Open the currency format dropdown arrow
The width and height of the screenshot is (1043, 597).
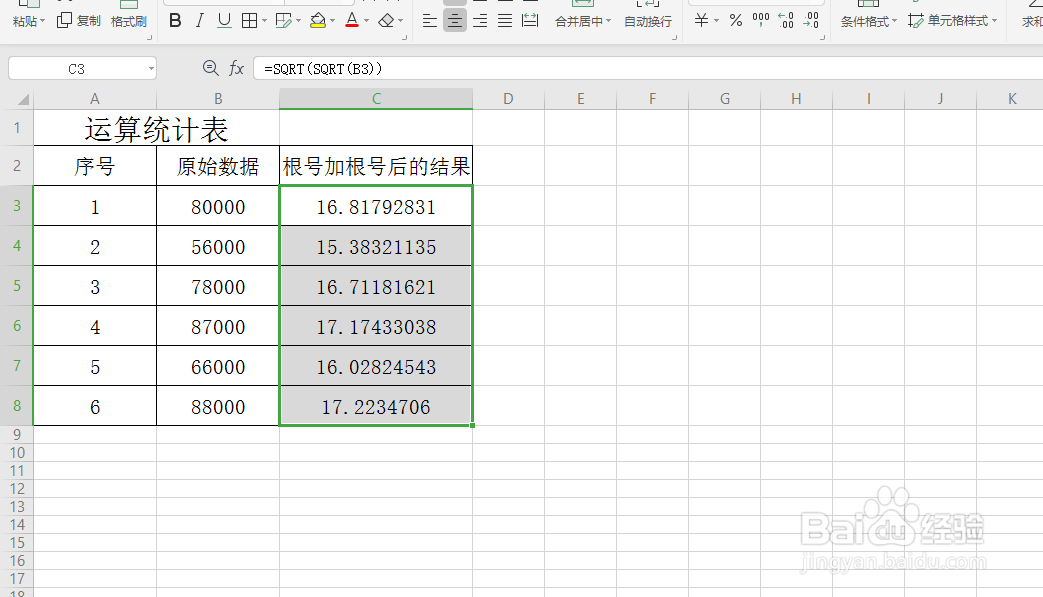coord(716,21)
